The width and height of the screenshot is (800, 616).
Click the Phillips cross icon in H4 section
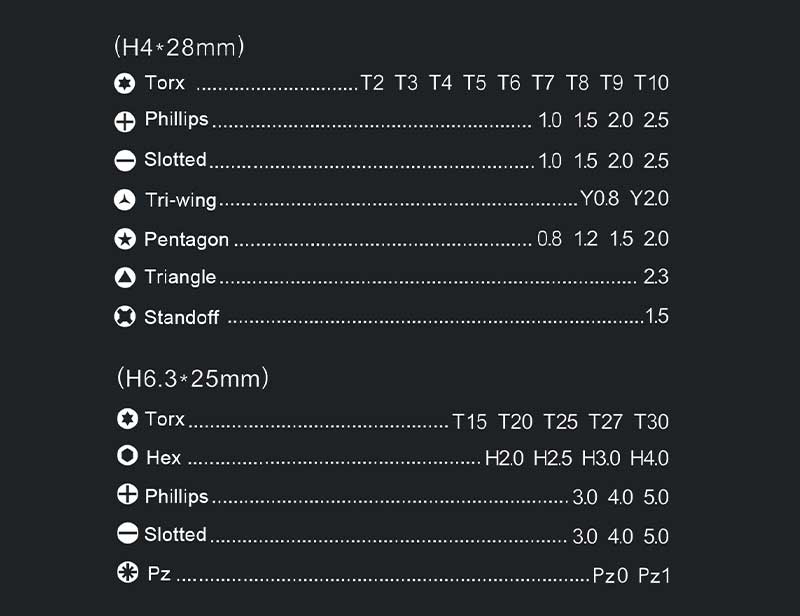coord(124,122)
